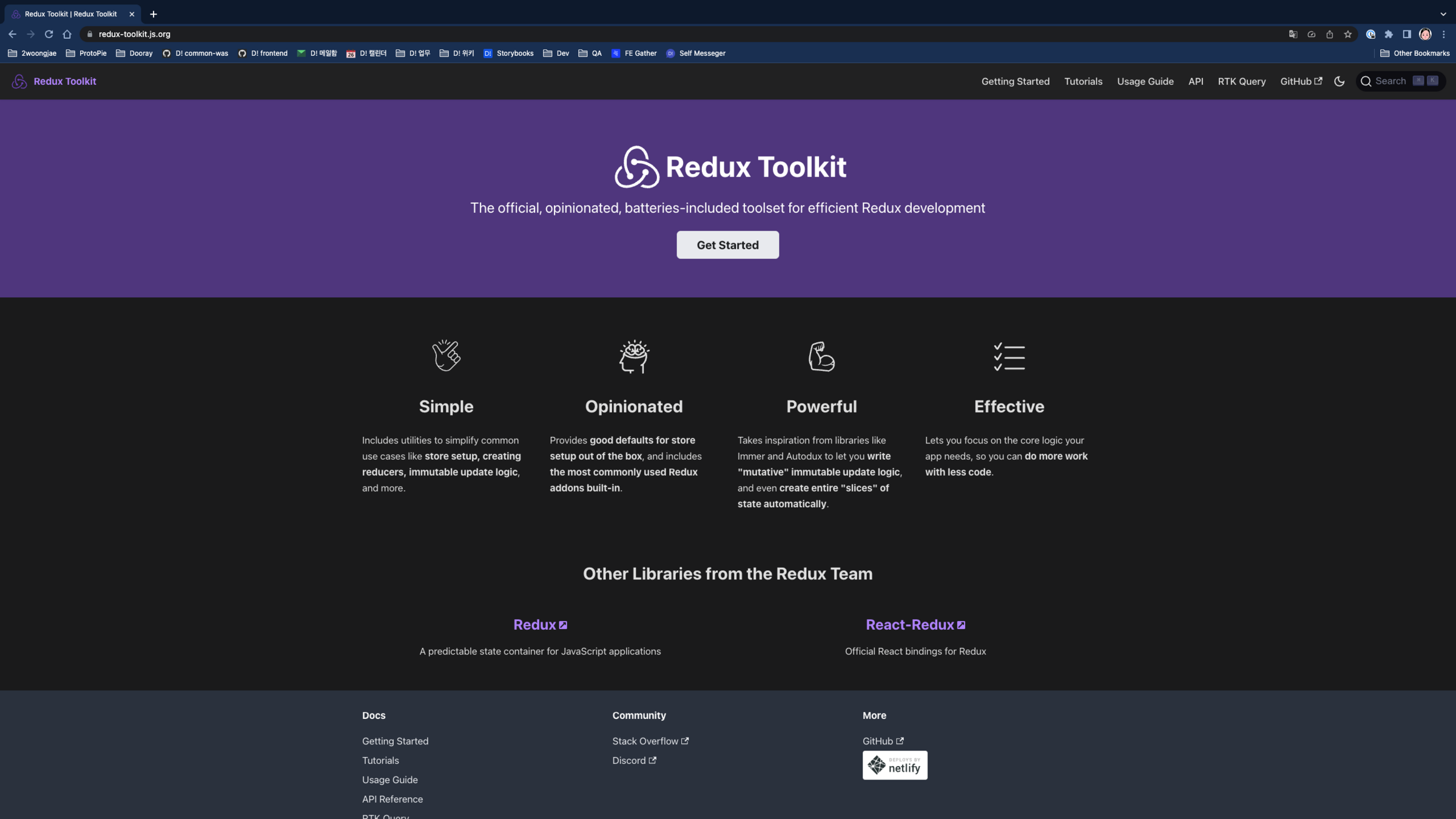
Task: Toggle the dark/light mode moon icon
Action: 1340,81
